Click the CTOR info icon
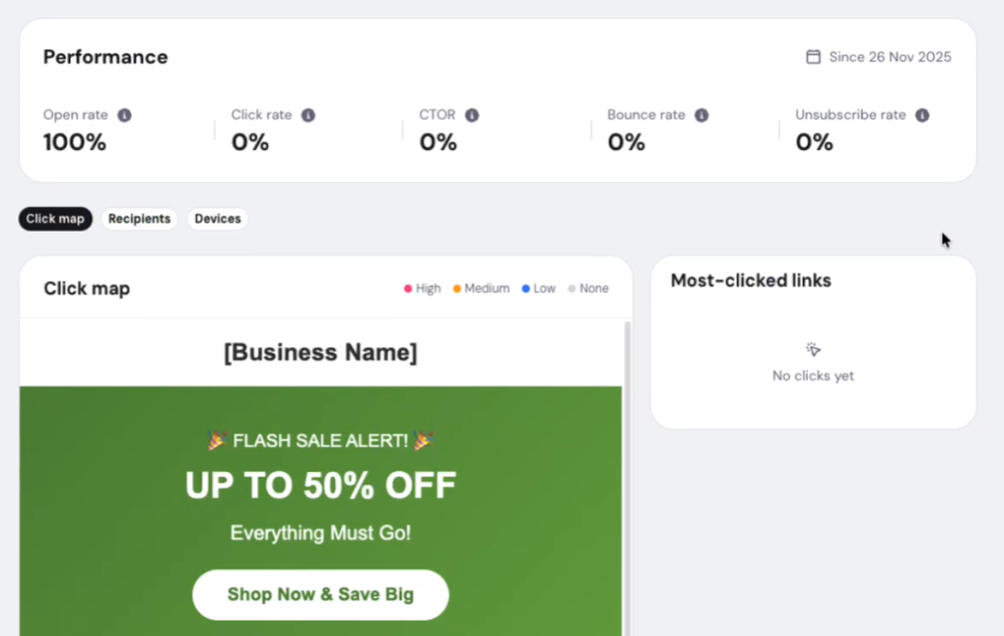Viewport: 1004px width, 636px height. click(472, 115)
